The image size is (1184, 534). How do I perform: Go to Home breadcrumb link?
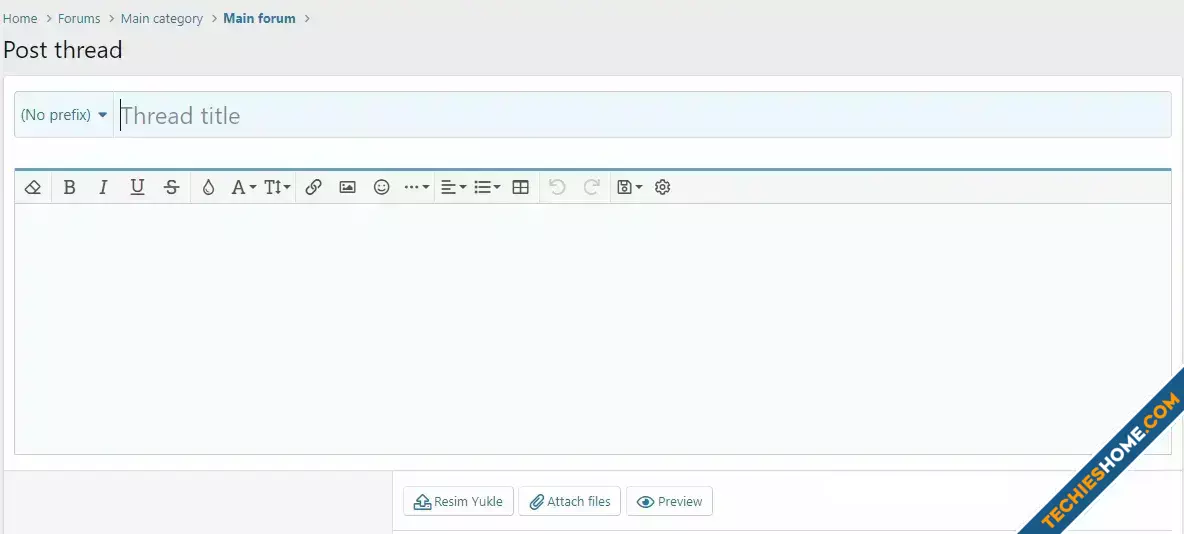coord(20,19)
